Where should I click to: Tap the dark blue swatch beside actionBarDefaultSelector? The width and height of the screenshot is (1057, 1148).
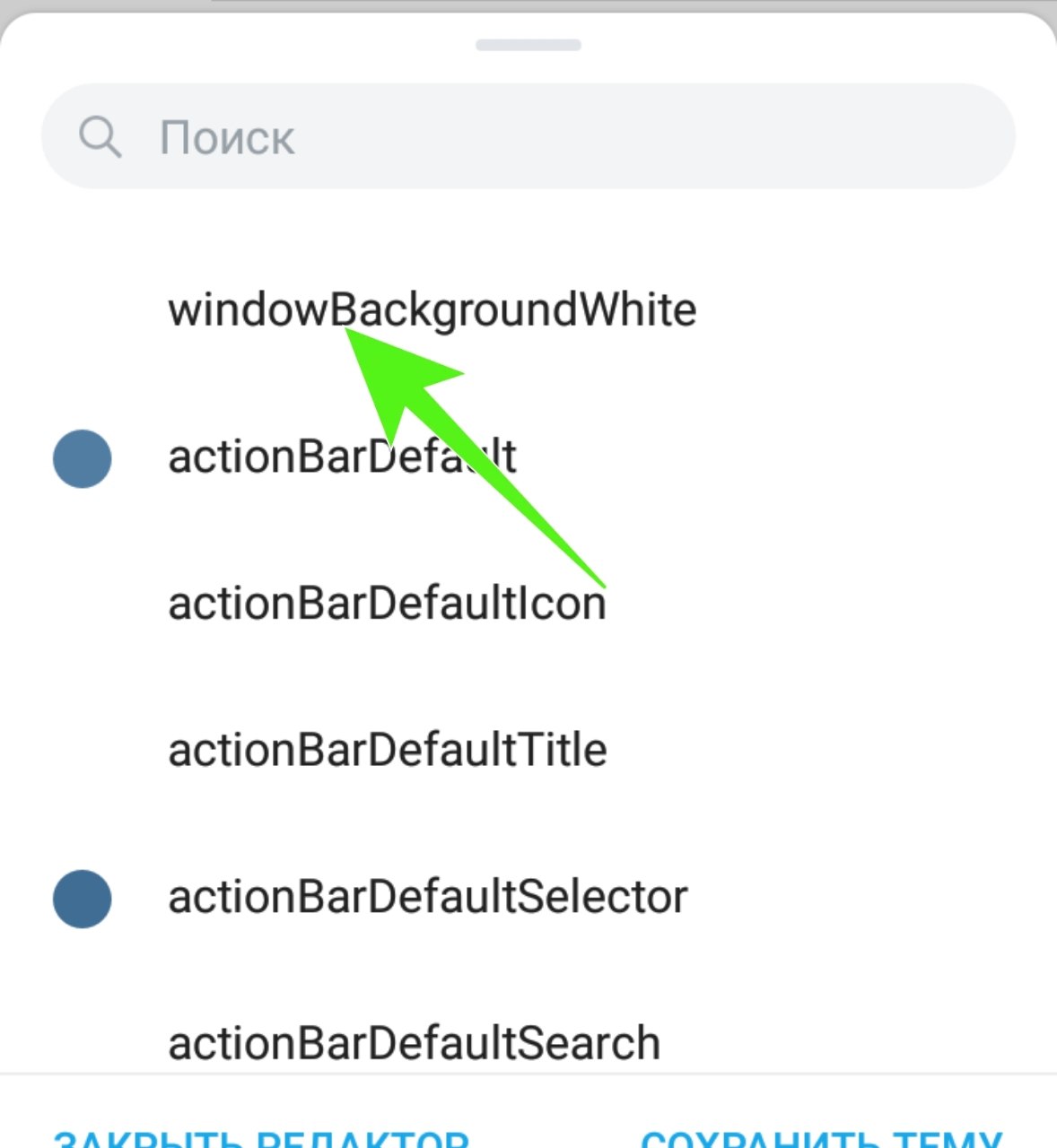point(82,899)
